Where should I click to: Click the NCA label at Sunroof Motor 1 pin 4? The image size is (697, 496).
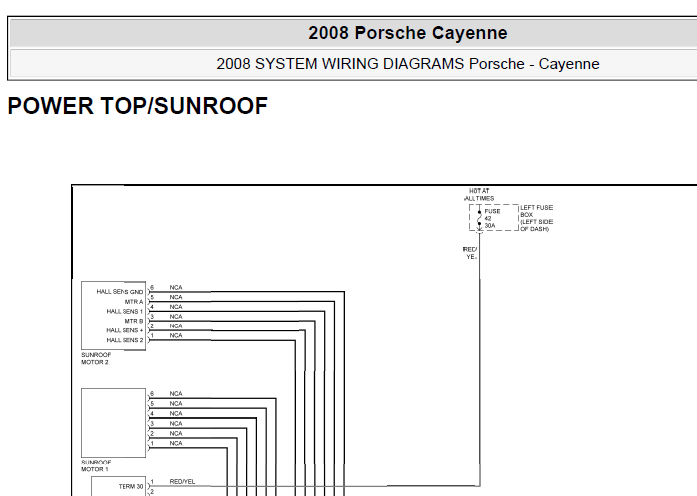[176, 413]
